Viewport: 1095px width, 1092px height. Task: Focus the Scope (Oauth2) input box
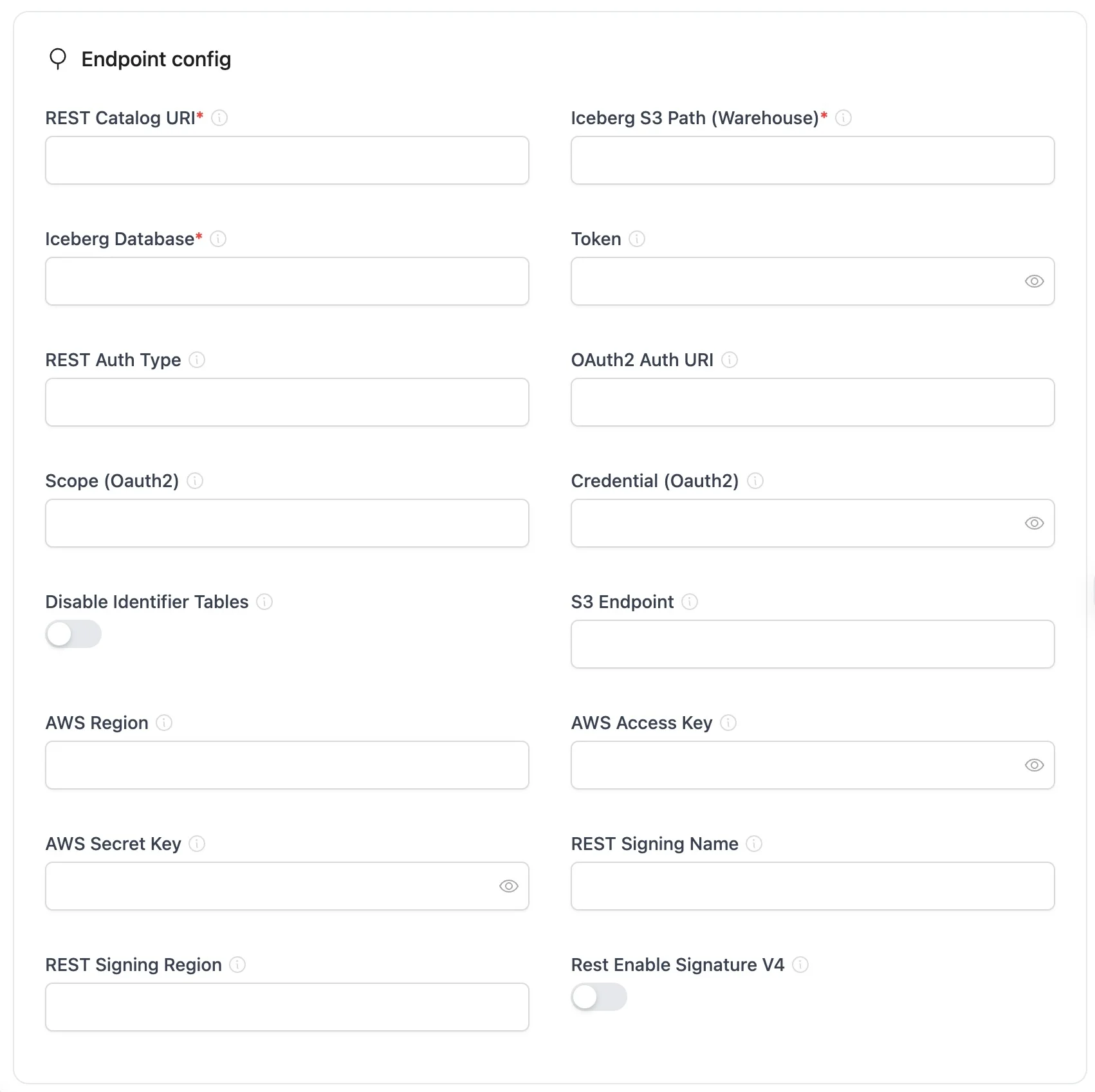click(x=287, y=523)
